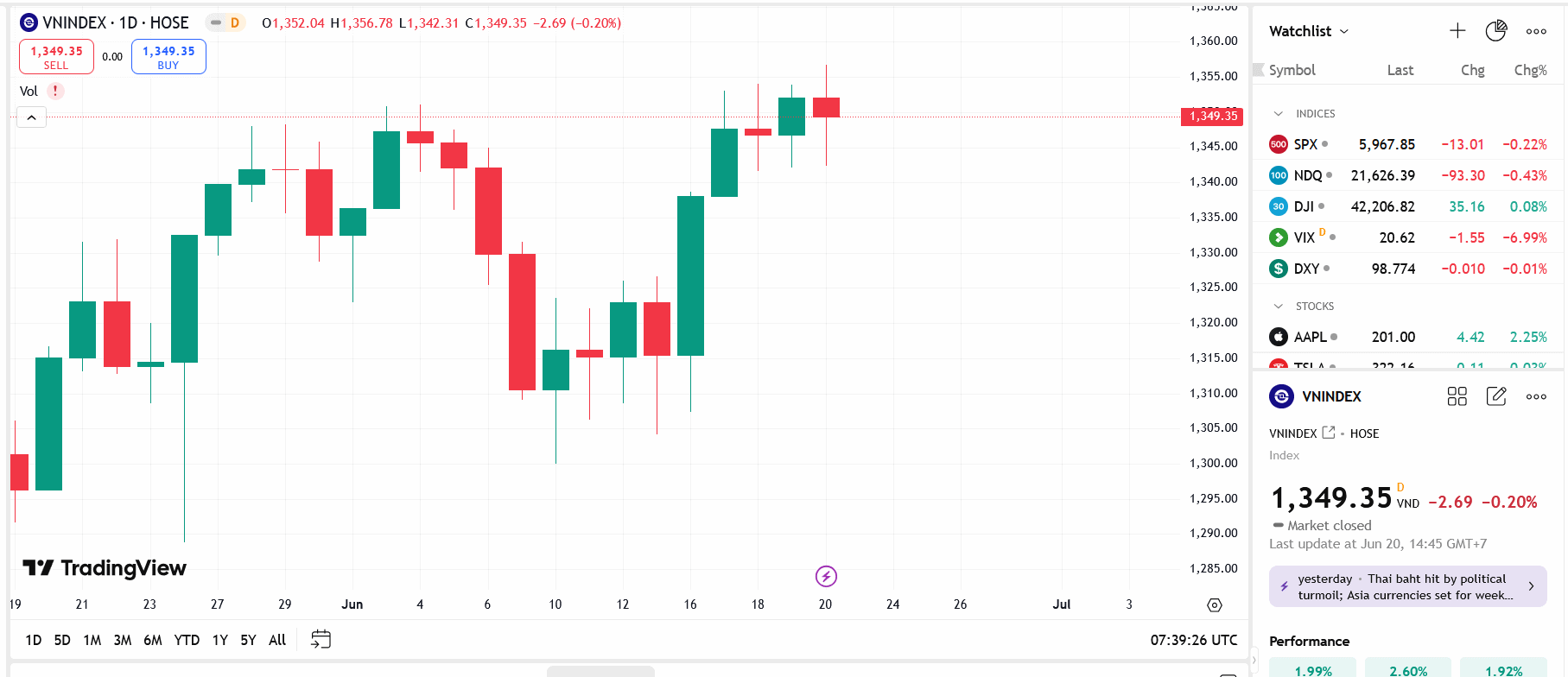Select the 1M time range
This screenshot has height=677, width=1568.
click(92, 640)
